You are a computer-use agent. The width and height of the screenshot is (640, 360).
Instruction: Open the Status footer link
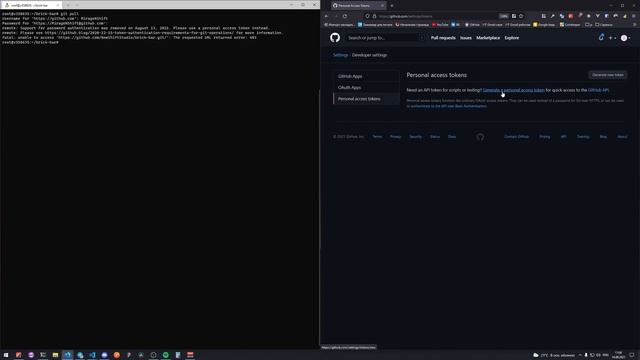point(435,137)
